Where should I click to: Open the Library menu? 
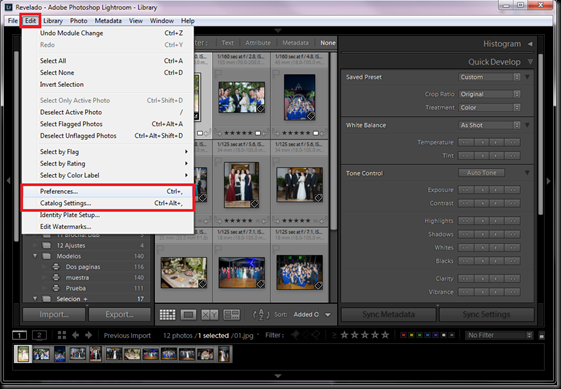(53, 21)
